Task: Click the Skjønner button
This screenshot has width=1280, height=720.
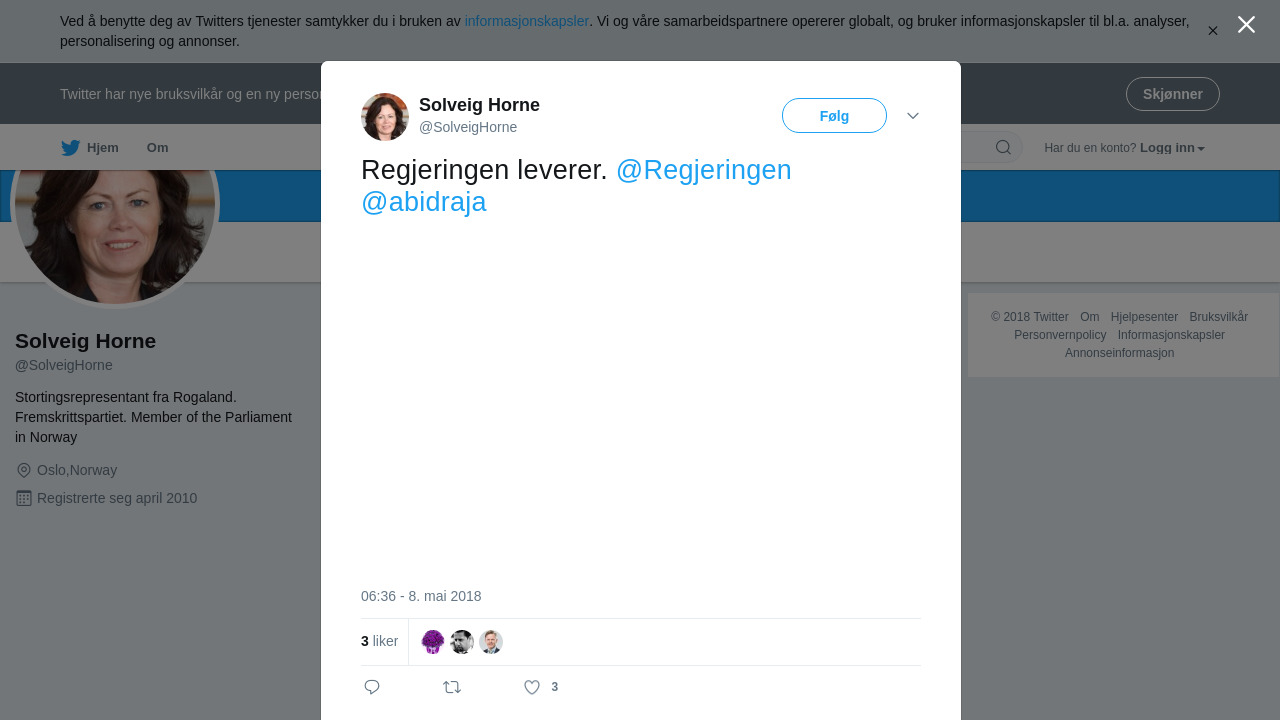Action: (x=1173, y=94)
